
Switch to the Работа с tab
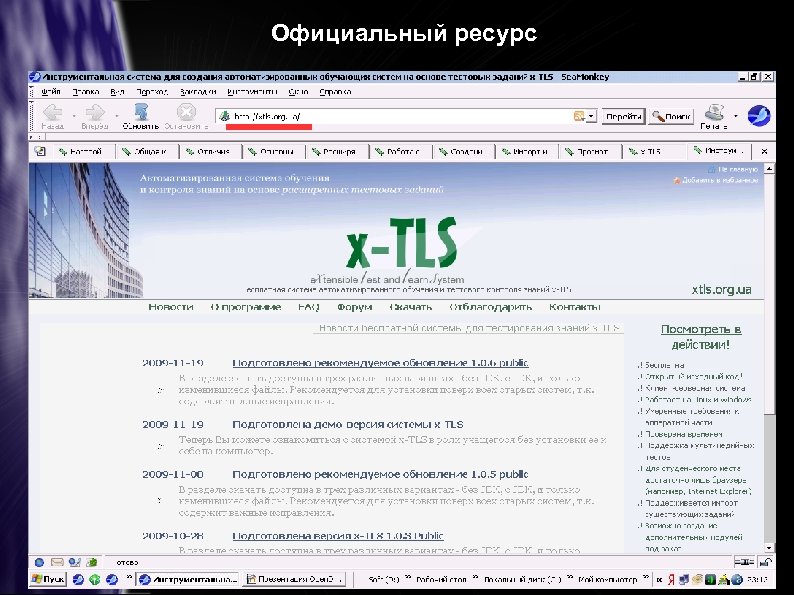pos(401,151)
